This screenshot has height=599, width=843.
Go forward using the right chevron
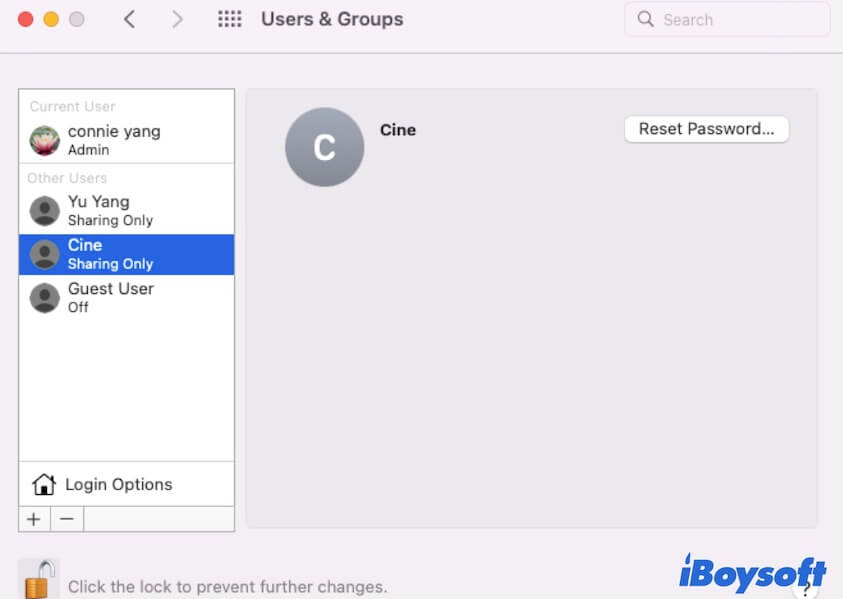coord(177,19)
